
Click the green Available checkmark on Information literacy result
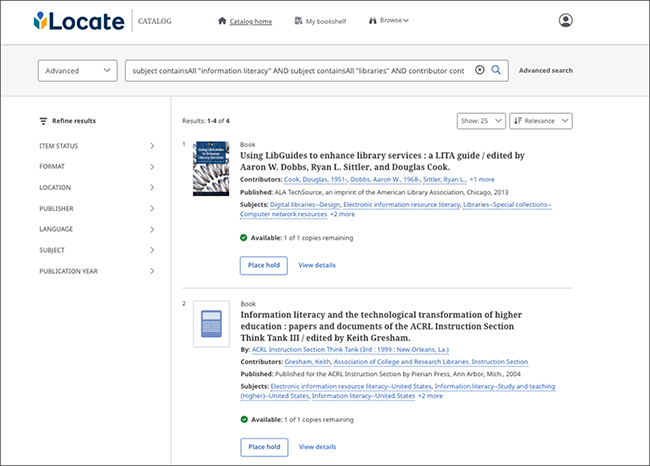click(244, 419)
